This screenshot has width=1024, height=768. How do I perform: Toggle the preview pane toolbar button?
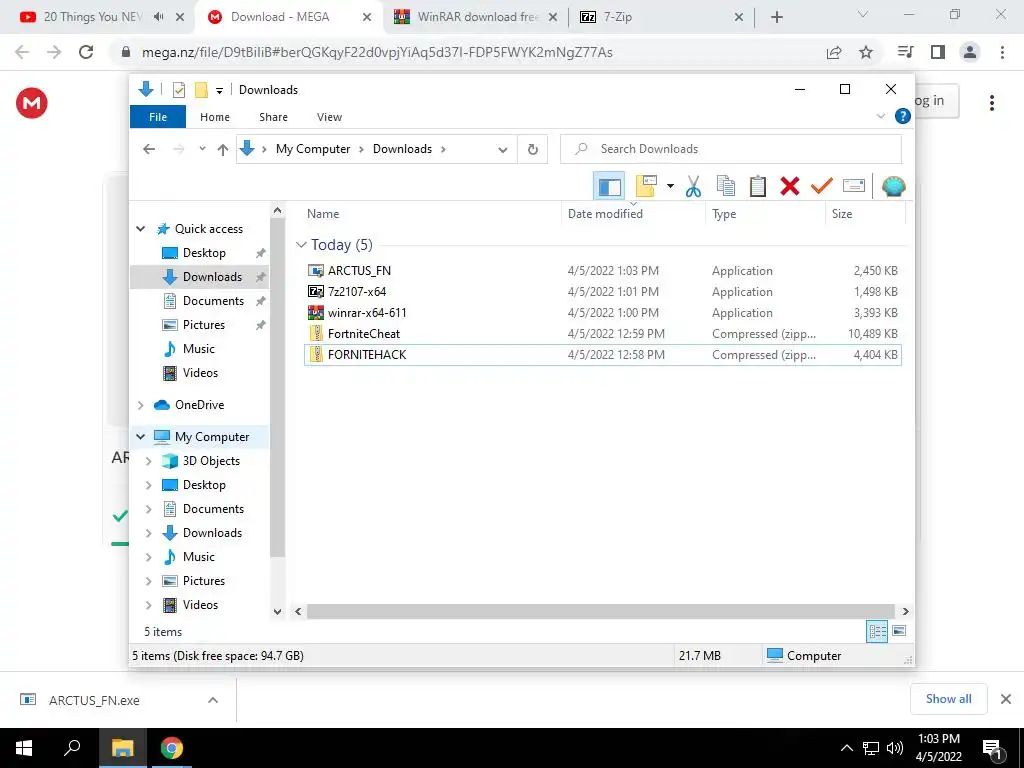609,187
